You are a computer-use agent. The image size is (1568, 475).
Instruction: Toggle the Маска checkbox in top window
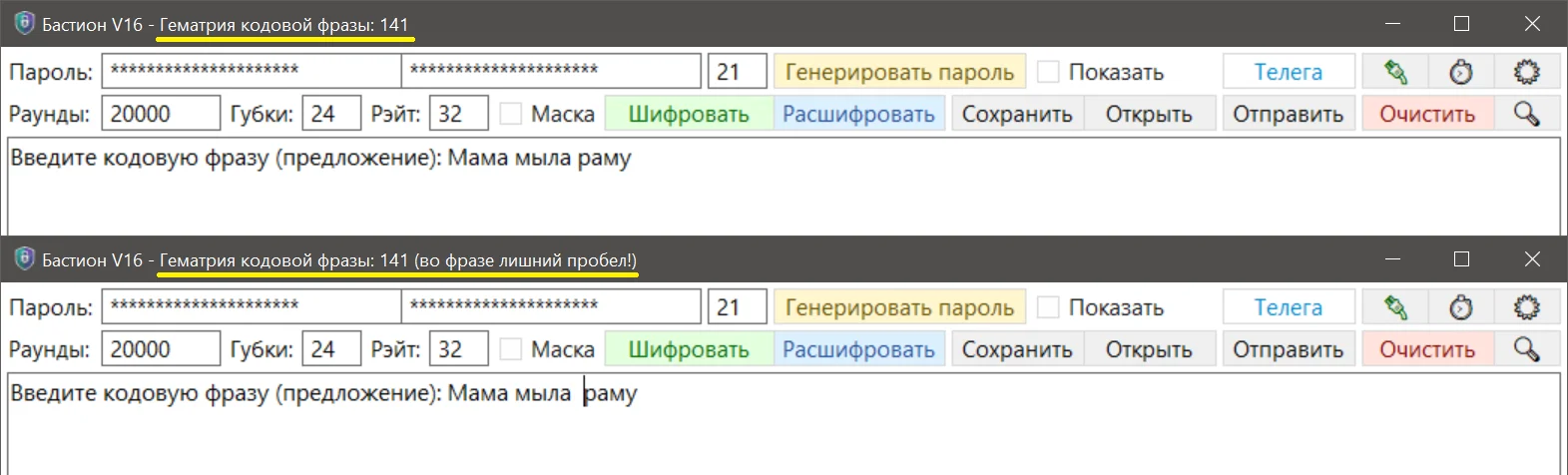[511, 114]
